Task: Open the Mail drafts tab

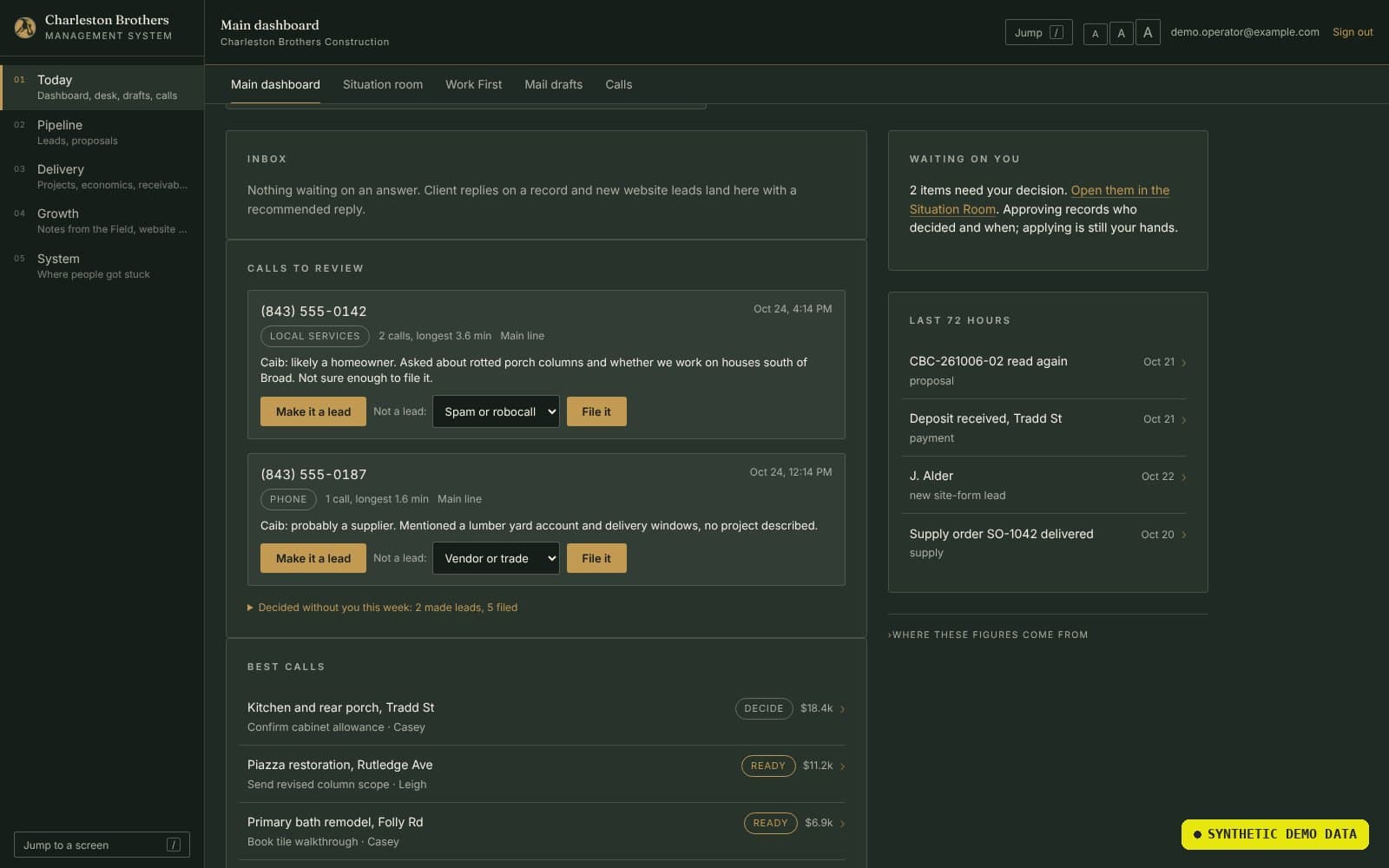Action: [553, 84]
